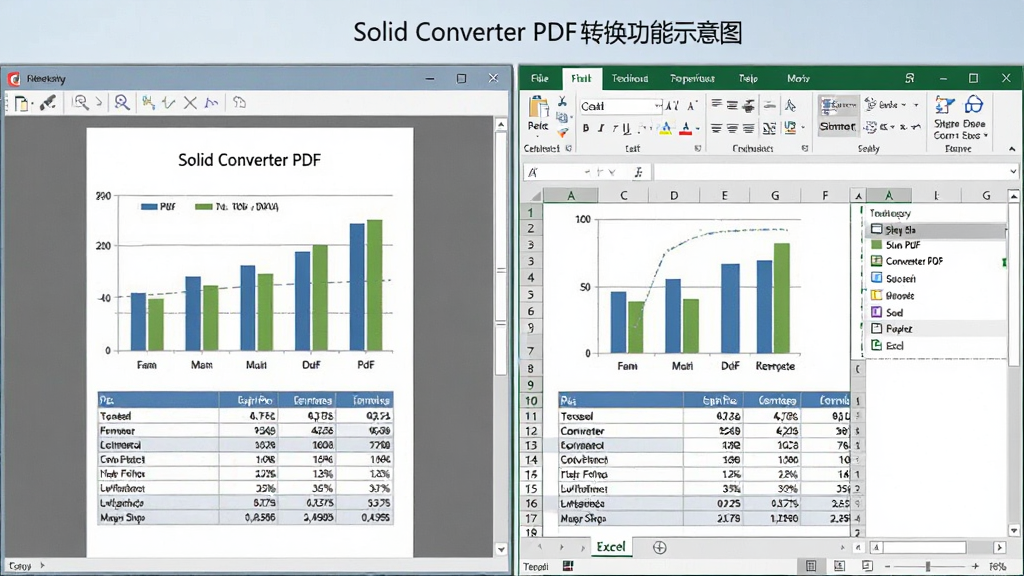Open the File tab in Excel
Viewport: 1024px width, 576px height.
click(x=539, y=78)
